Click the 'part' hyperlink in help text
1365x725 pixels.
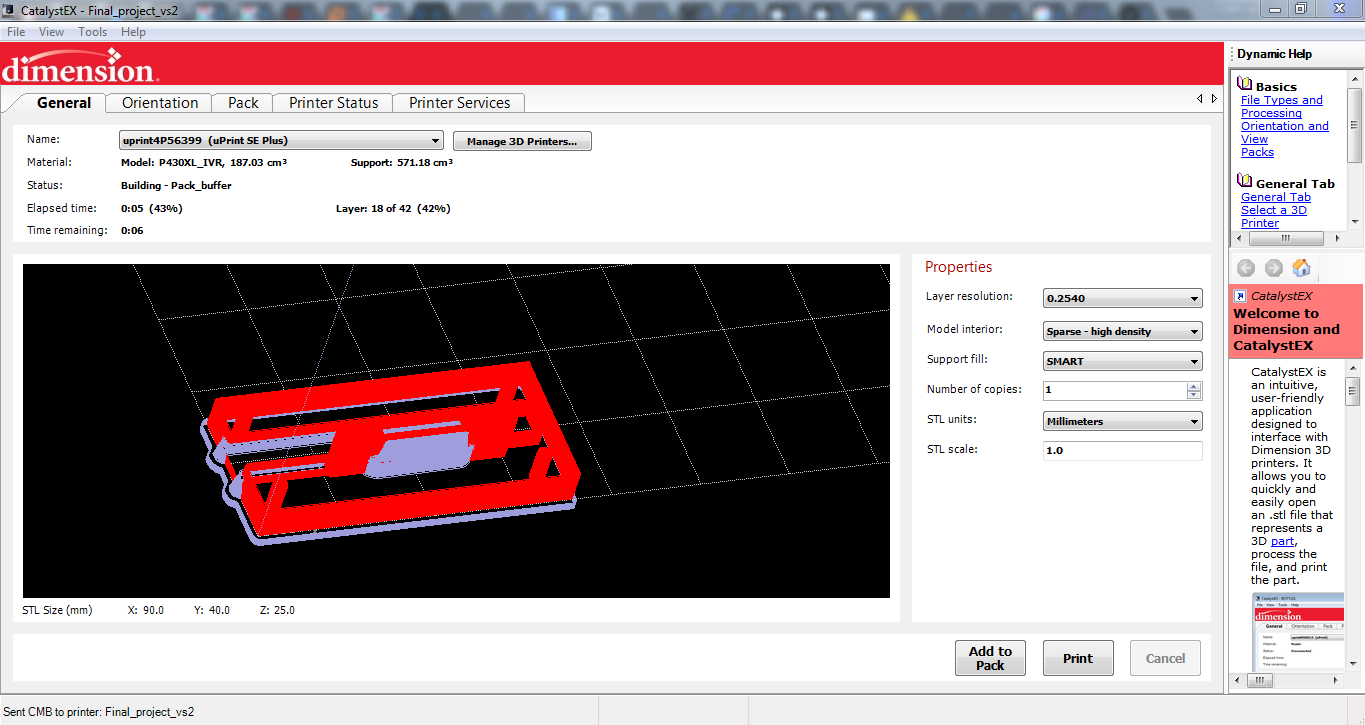point(1282,541)
